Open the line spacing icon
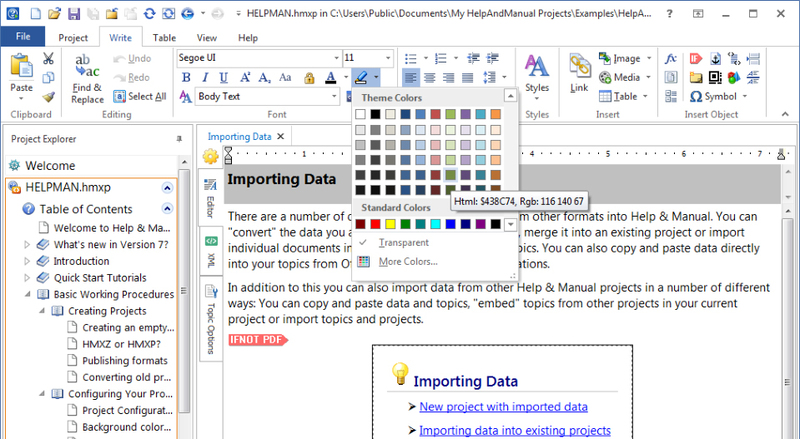This screenshot has height=439, width=800. click(489, 78)
